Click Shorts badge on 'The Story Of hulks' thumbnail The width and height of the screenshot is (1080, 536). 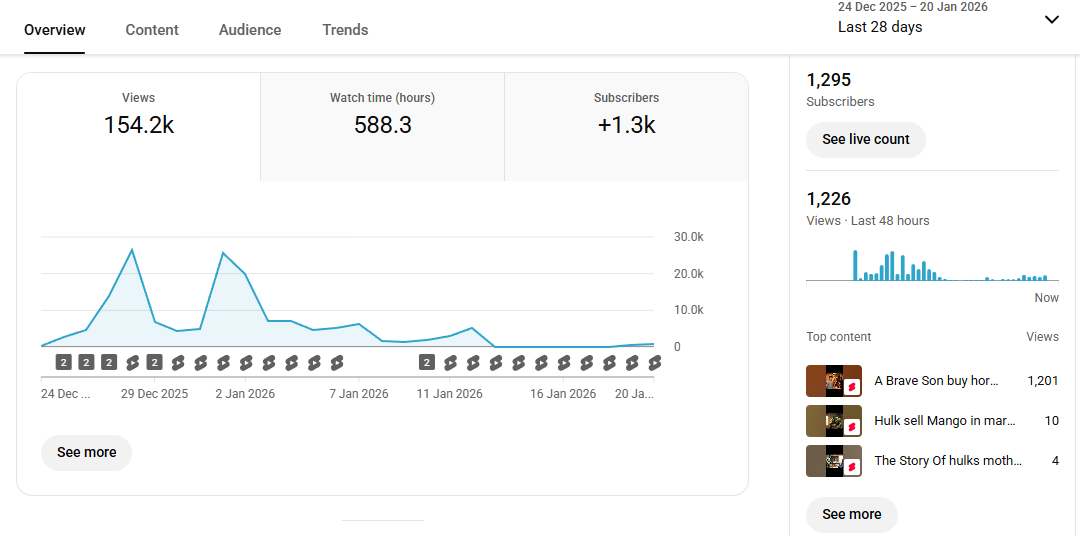[x=852, y=466]
